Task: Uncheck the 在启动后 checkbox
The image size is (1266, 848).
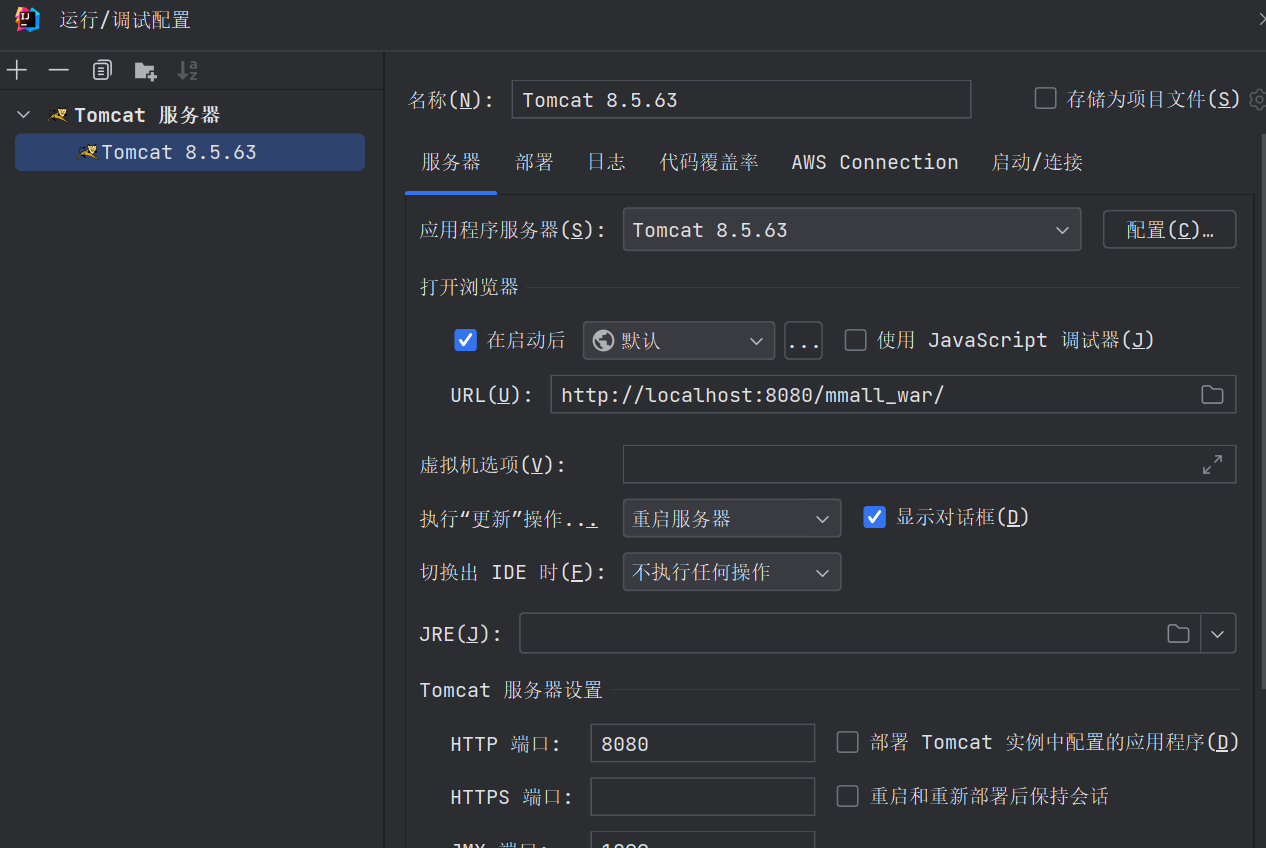Action: 465,340
